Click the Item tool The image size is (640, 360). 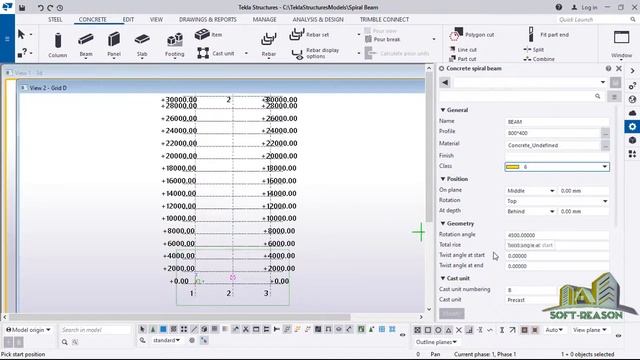coord(208,35)
